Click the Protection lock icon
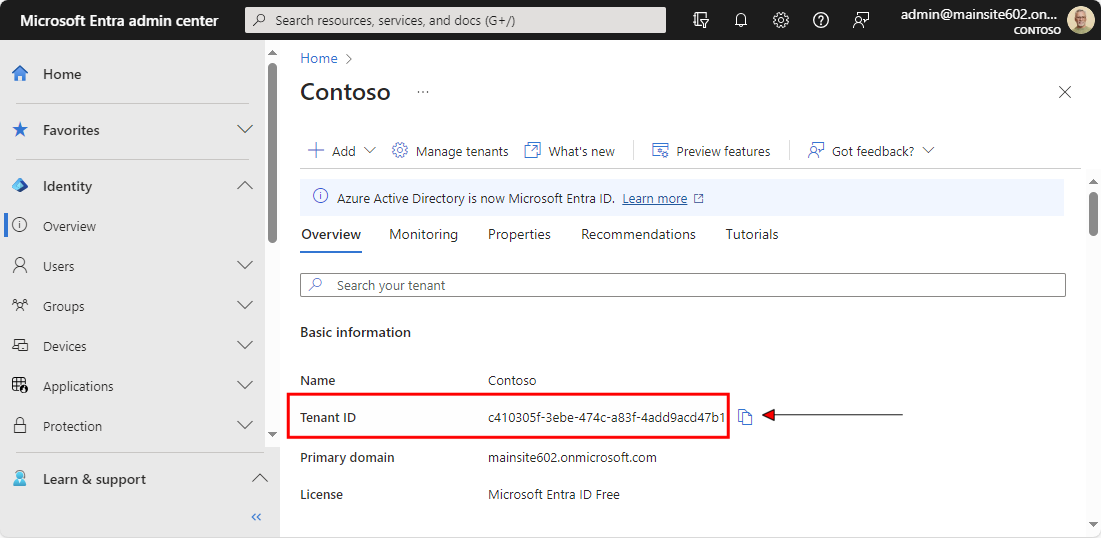This screenshot has height=538, width=1101. tap(20, 426)
